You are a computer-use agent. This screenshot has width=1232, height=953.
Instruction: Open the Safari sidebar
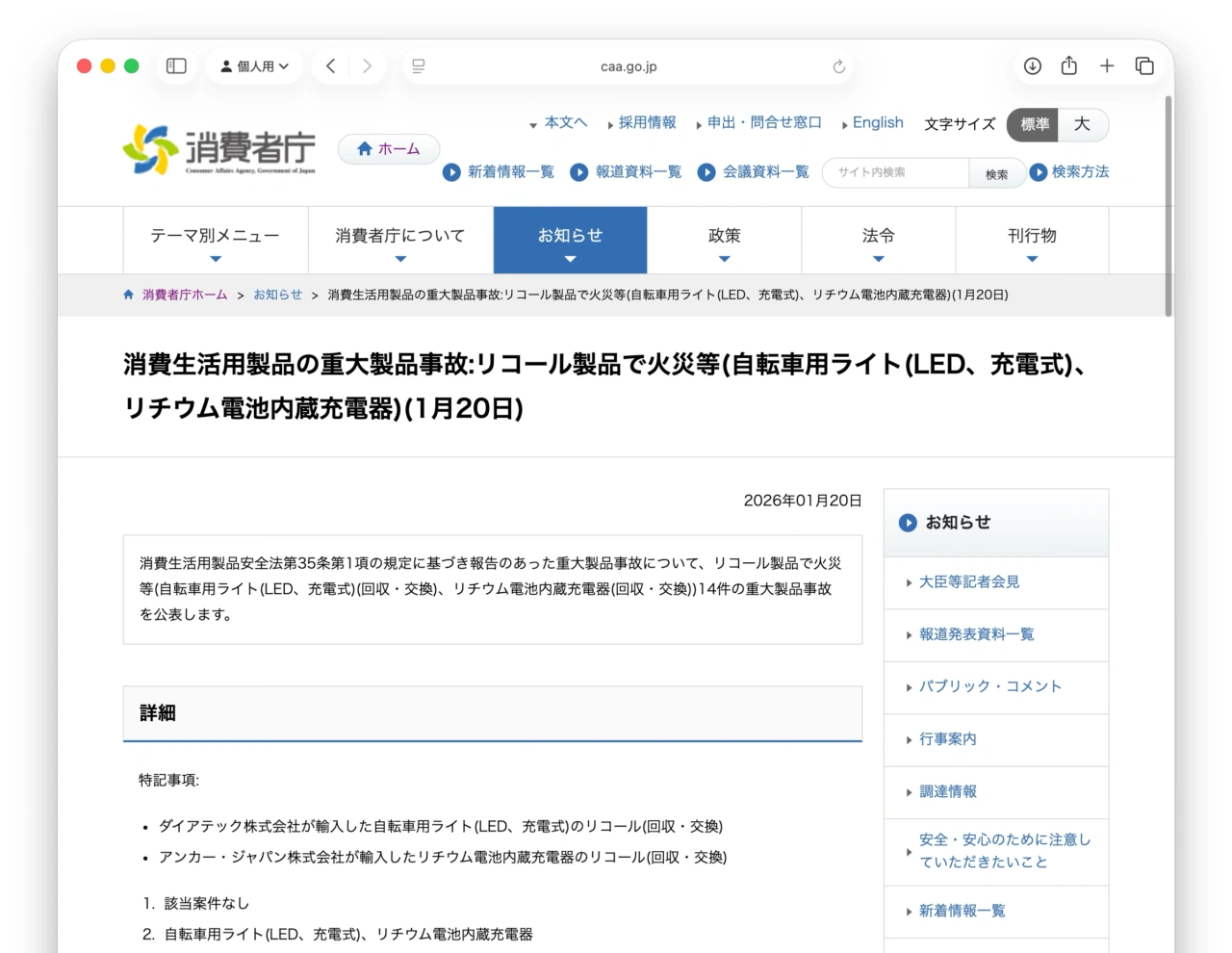pyautogui.click(x=176, y=65)
